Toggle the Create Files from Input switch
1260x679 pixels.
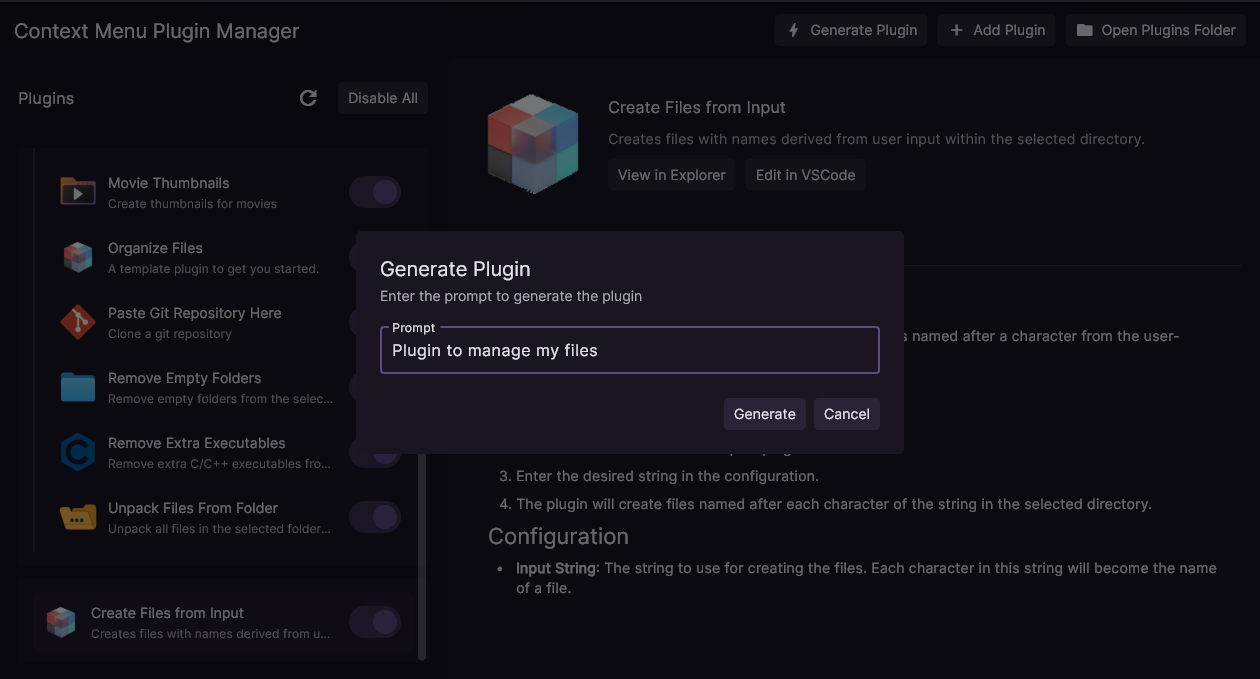click(375, 622)
